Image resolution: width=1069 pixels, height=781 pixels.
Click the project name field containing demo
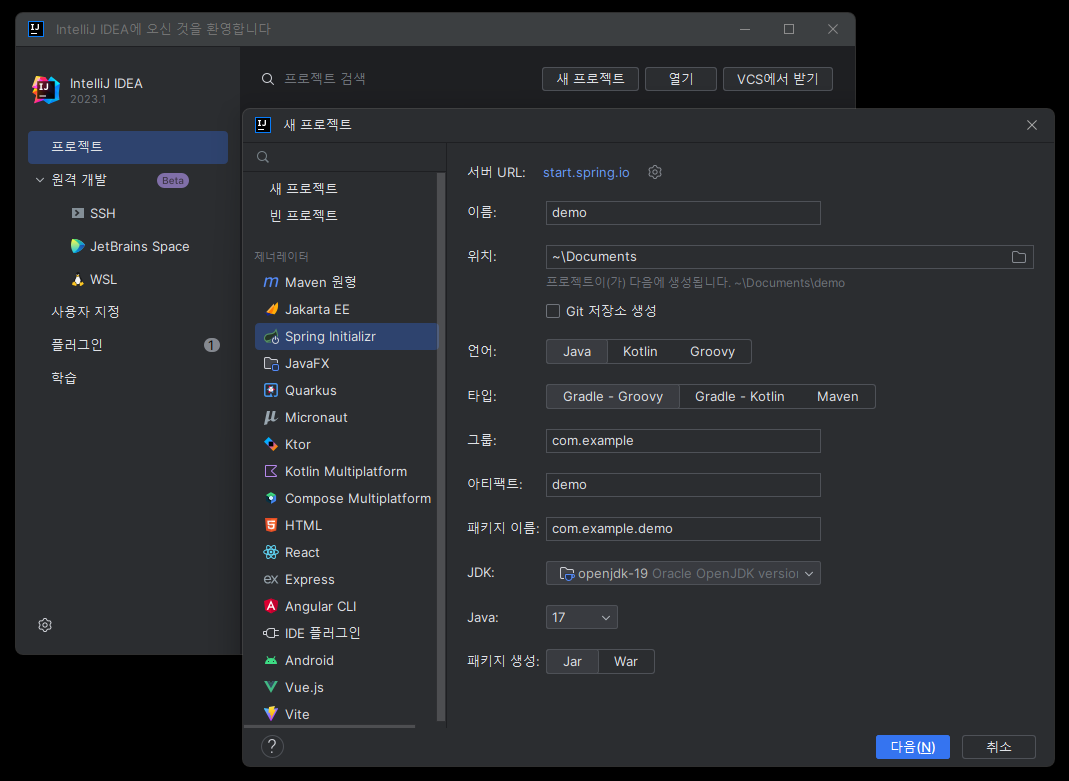click(683, 213)
